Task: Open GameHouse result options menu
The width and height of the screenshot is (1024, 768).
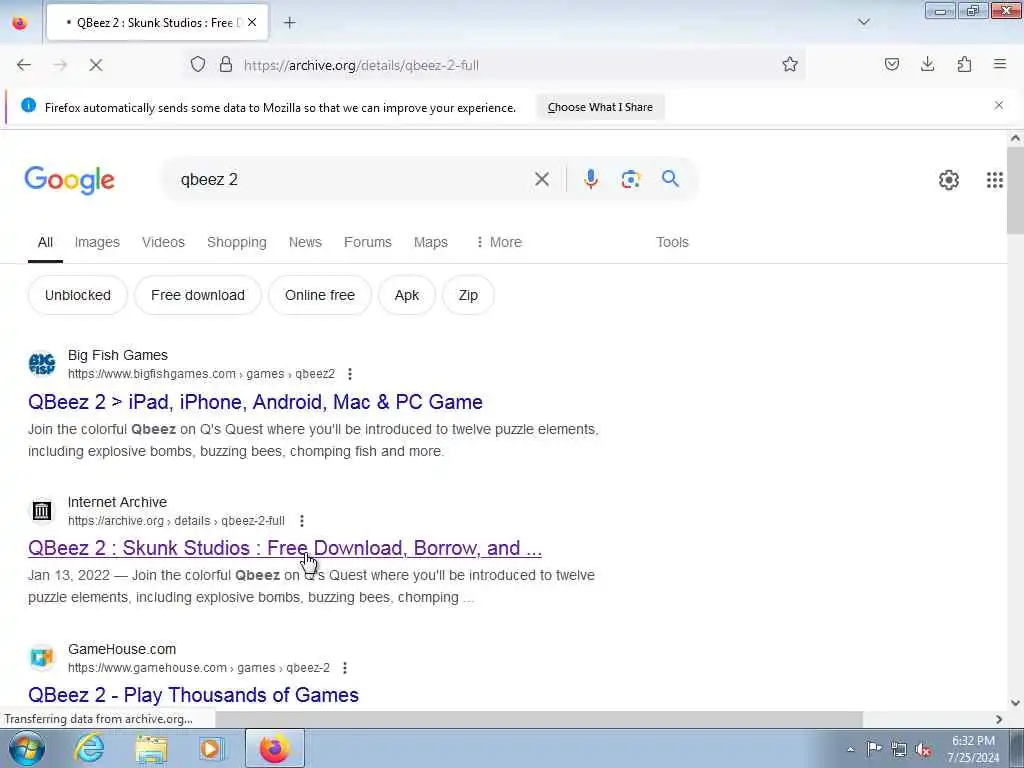Action: pos(345,668)
